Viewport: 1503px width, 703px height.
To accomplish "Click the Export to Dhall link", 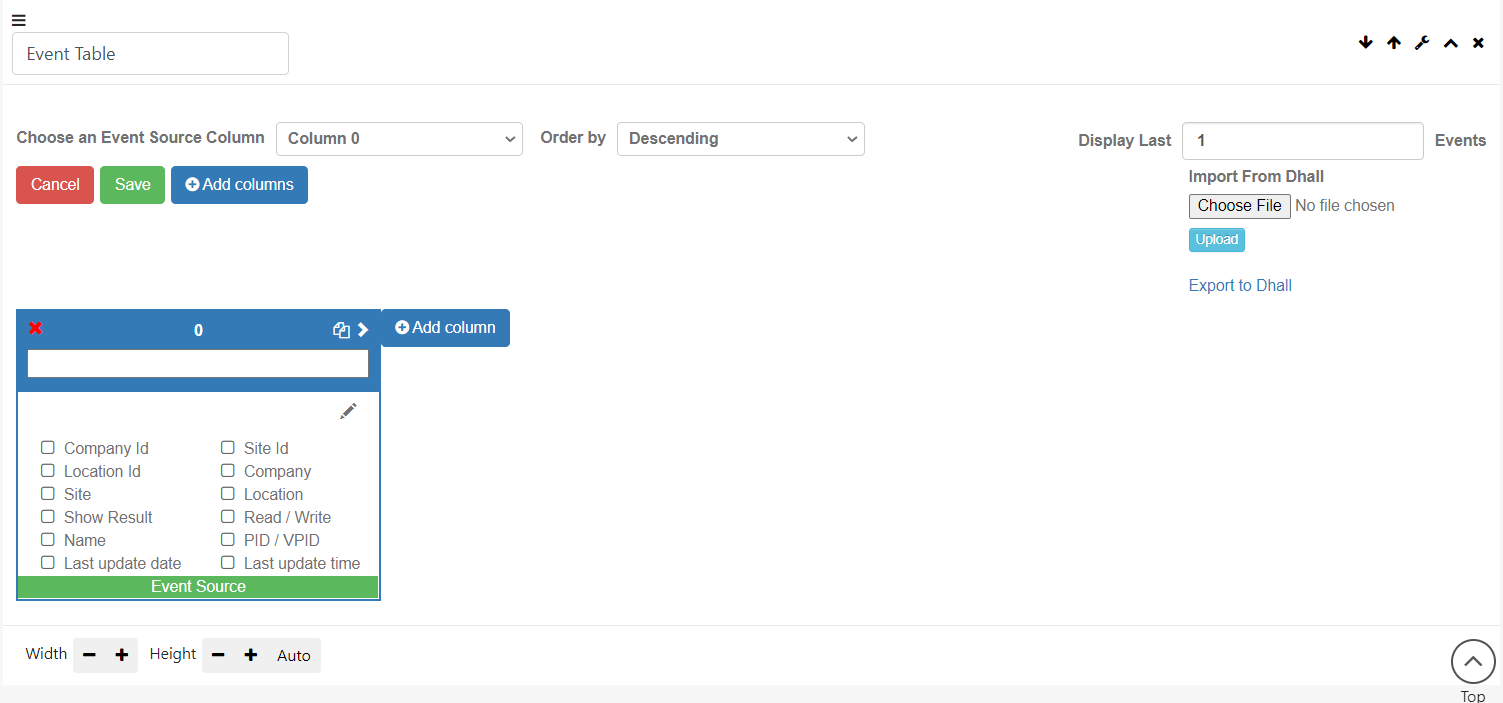I will 1239,285.
